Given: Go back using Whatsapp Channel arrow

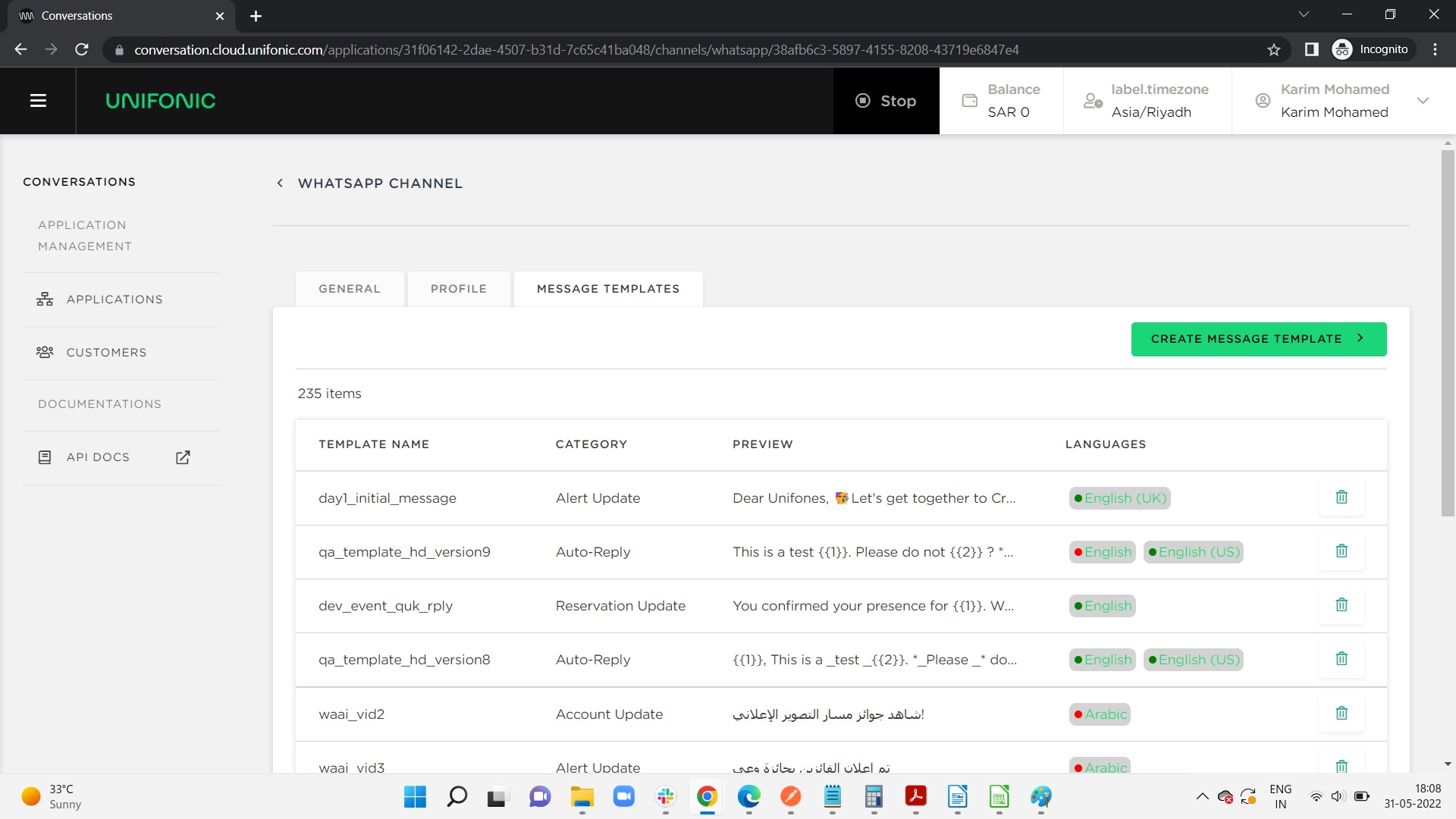Looking at the screenshot, I should click(280, 184).
